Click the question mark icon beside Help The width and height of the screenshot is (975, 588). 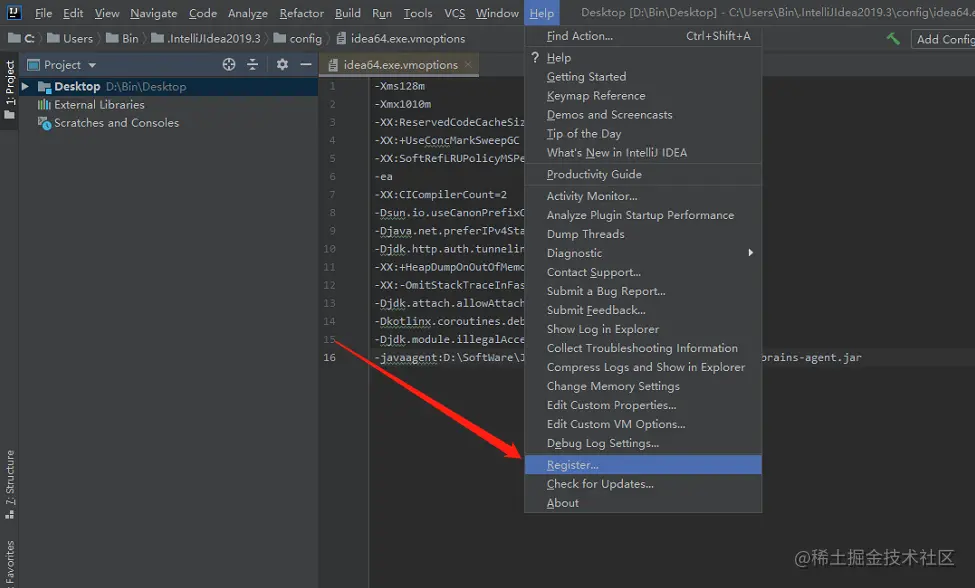click(x=535, y=57)
